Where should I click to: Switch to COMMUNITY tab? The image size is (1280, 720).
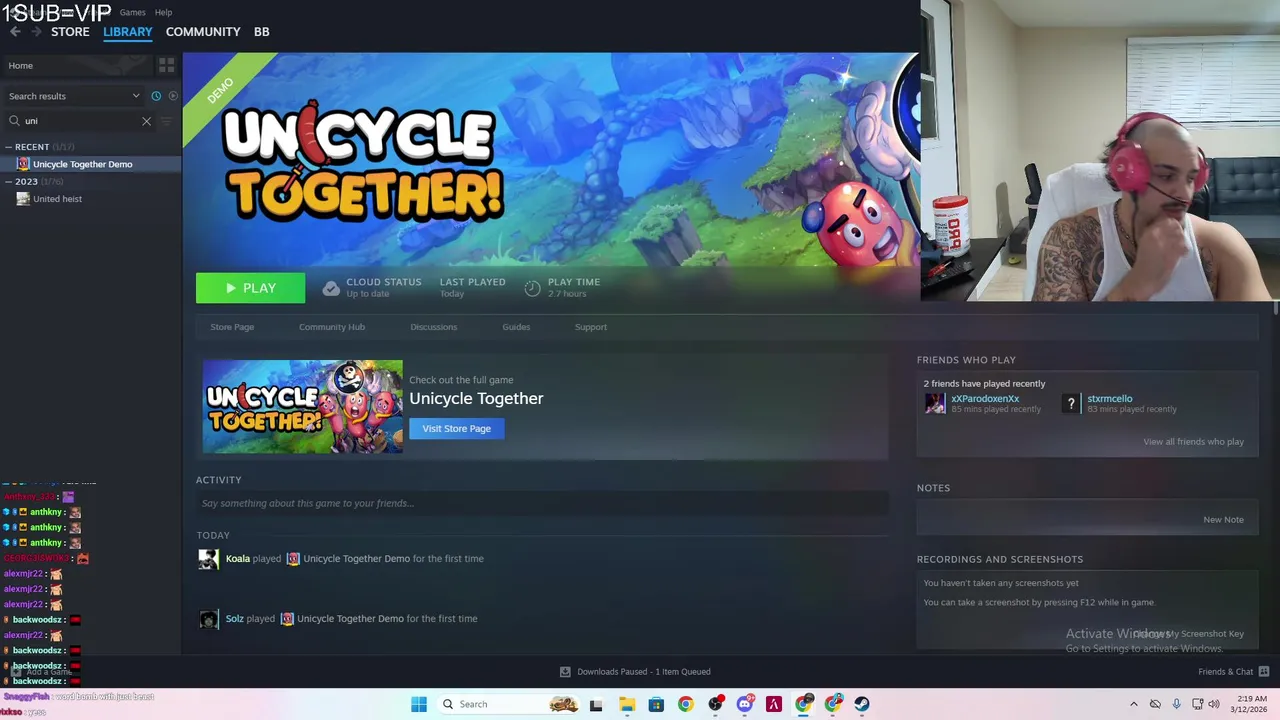click(203, 32)
